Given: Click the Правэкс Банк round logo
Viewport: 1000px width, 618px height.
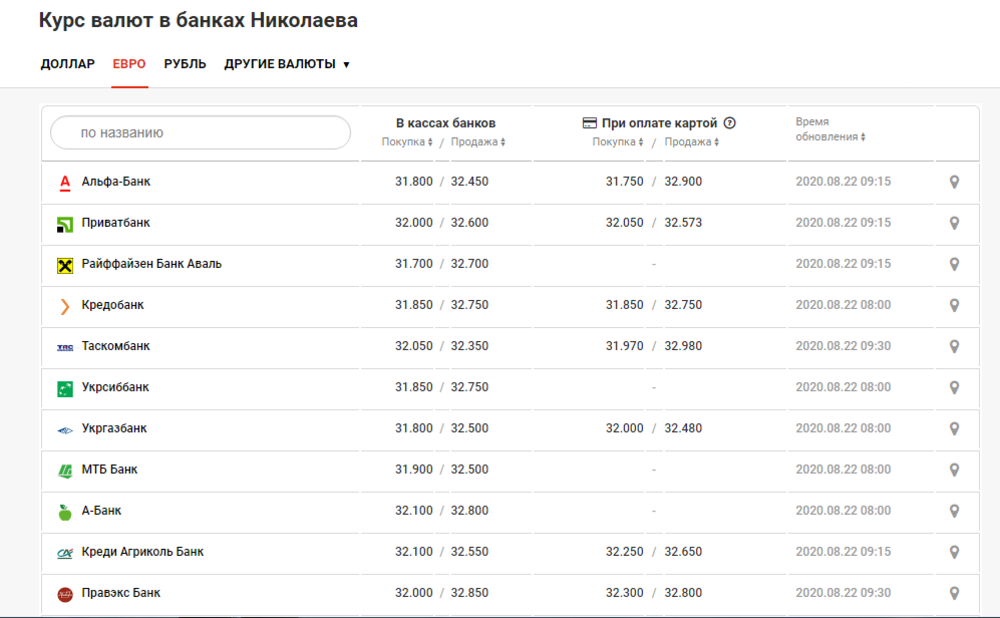Looking at the screenshot, I should pyautogui.click(x=65, y=594).
